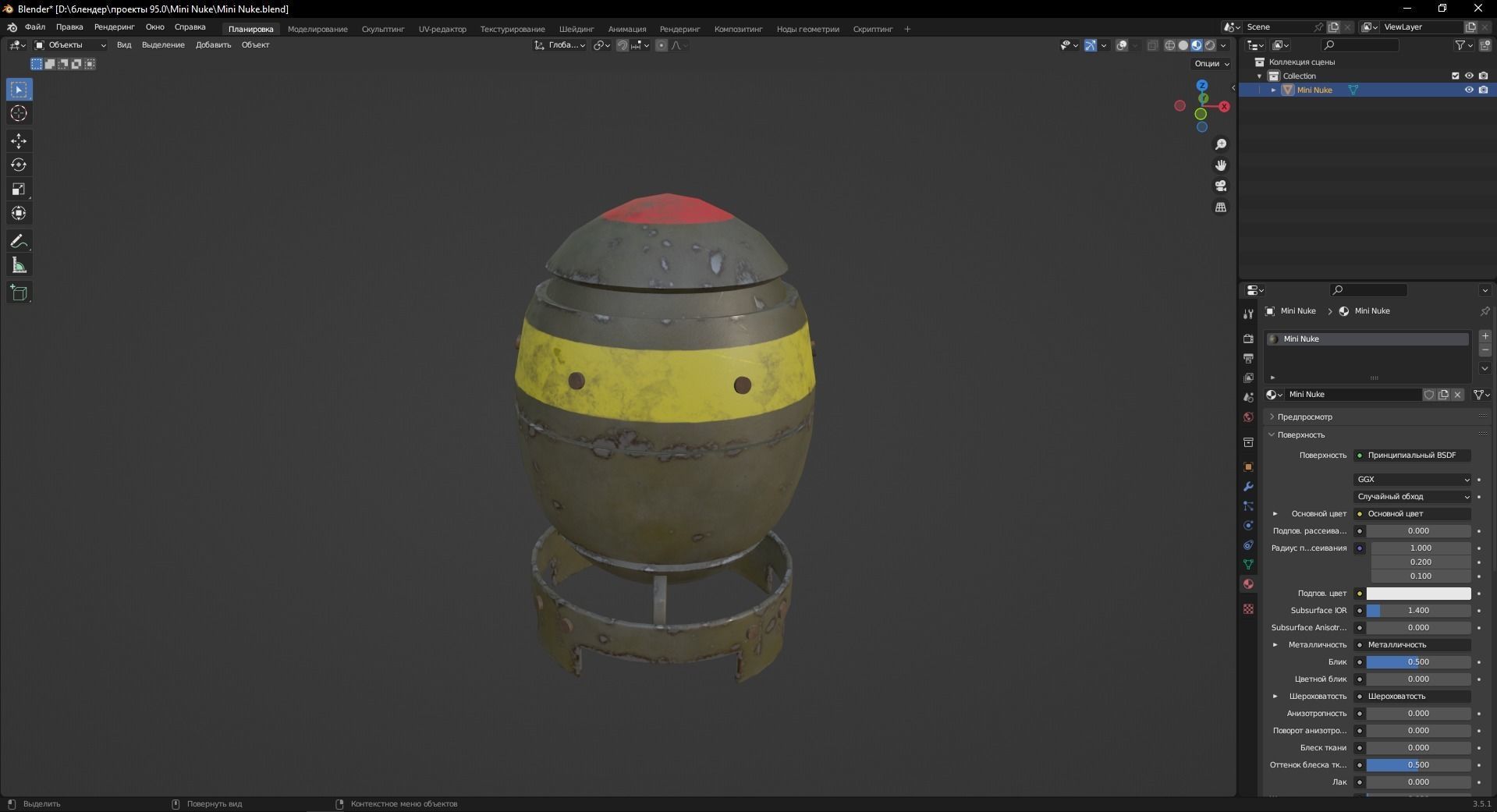Expand Mini Nuke tree item in outliner
The width and height of the screenshot is (1497, 812).
[x=1274, y=90]
